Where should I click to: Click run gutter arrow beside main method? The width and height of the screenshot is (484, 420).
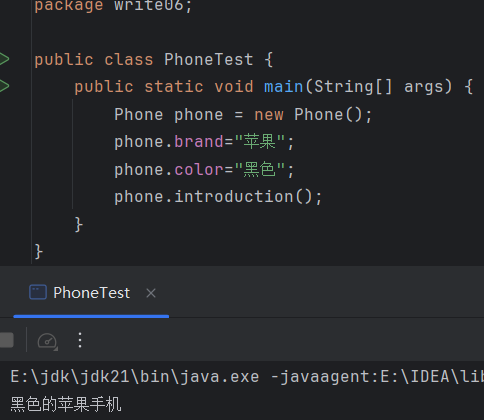pos(4,86)
